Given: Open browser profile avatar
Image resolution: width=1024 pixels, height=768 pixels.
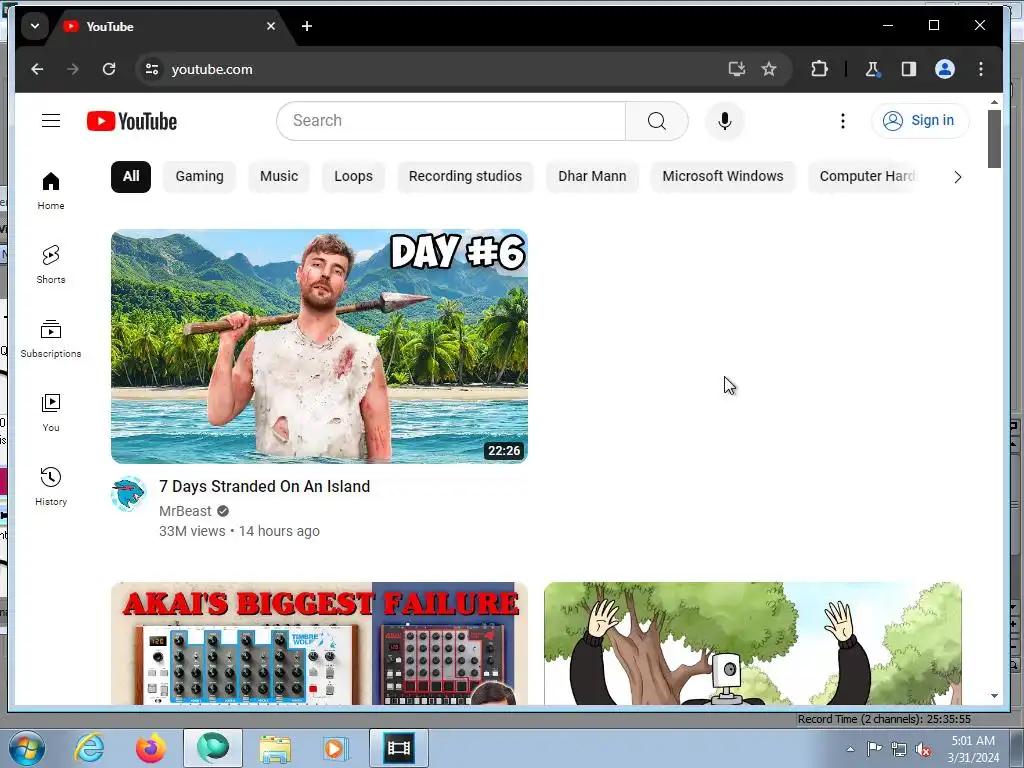Looking at the screenshot, I should point(944,69).
